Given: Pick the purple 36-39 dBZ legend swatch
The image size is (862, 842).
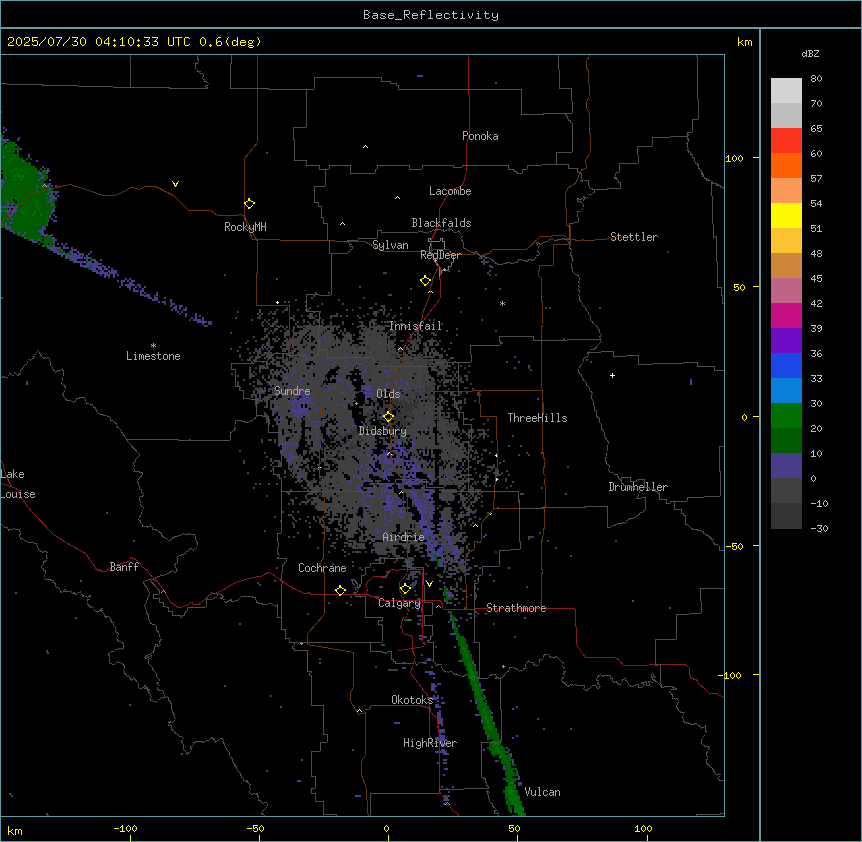Looking at the screenshot, I should [786, 341].
